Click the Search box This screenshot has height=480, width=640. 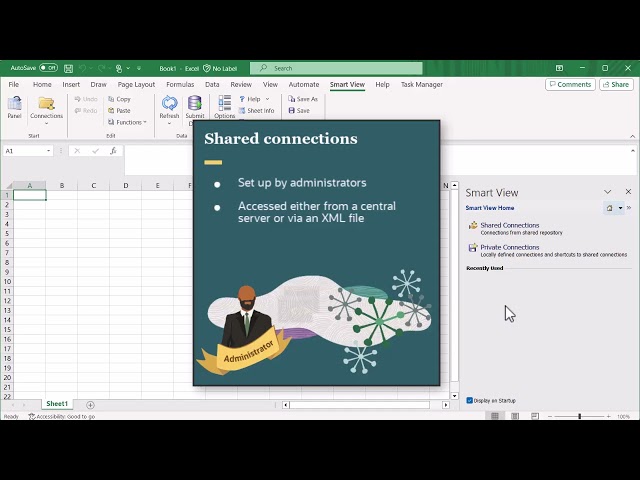click(x=336, y=68)
